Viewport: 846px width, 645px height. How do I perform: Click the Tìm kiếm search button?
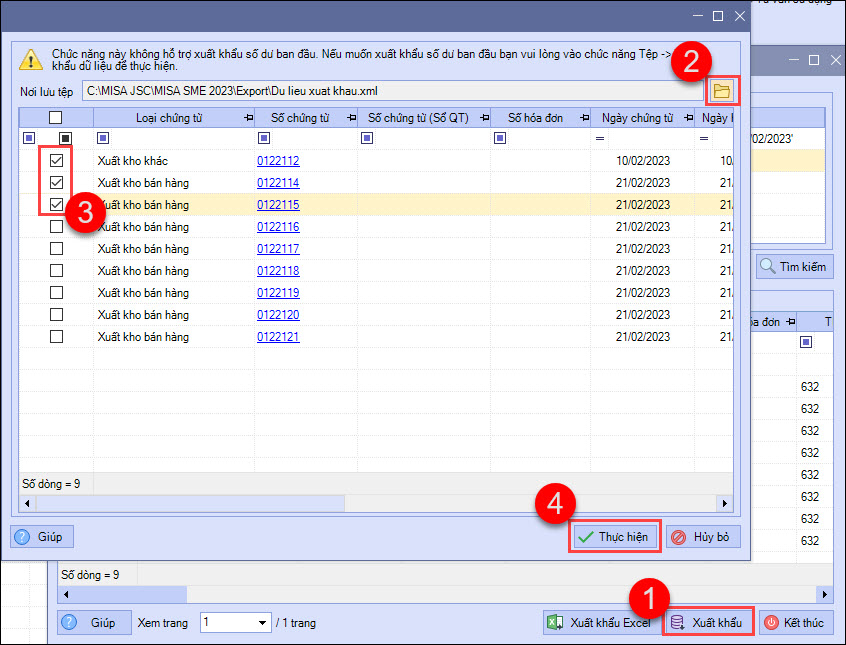[795, 267]
